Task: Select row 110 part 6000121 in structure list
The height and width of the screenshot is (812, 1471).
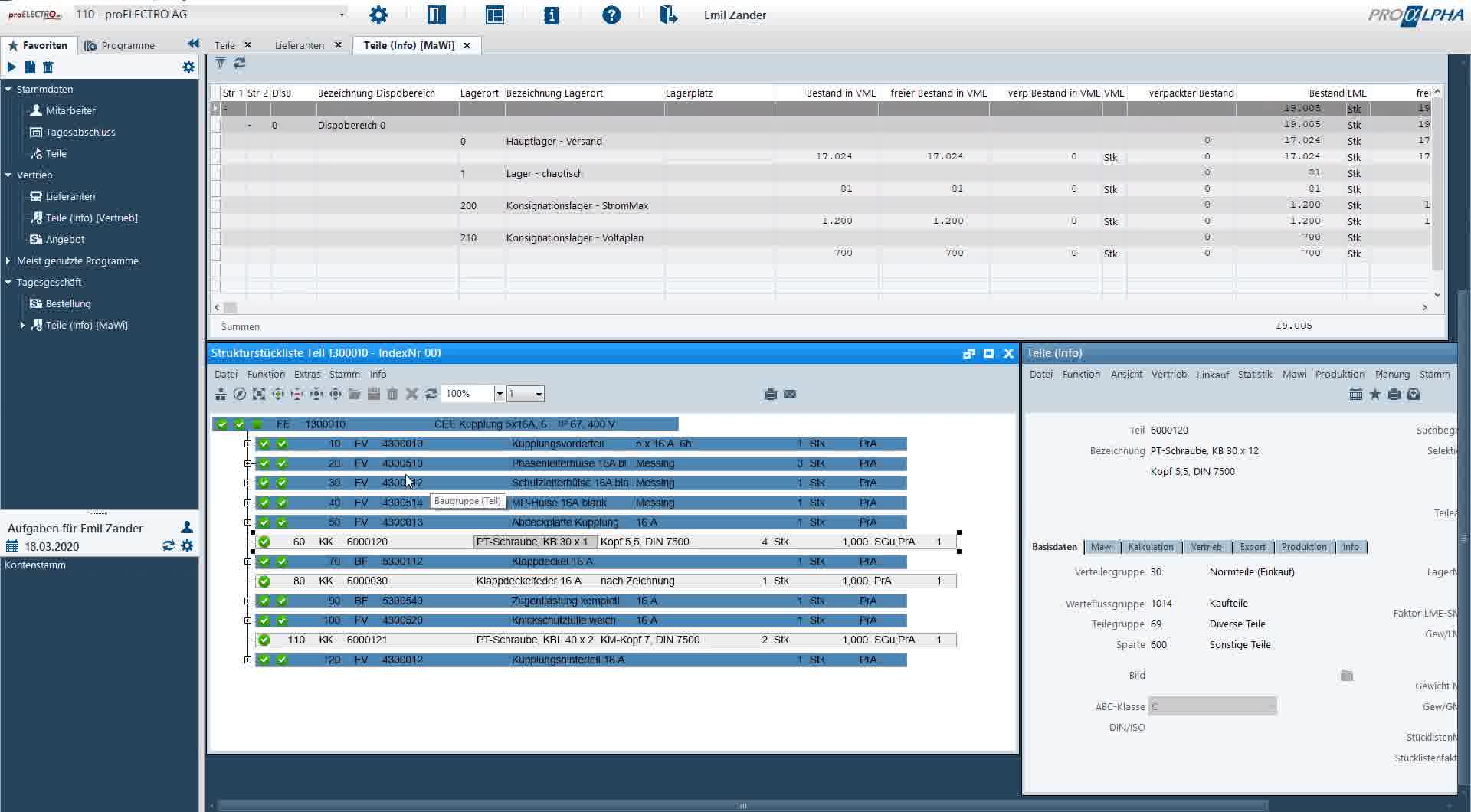Action: pyautogui.click(x=606, y=640)
